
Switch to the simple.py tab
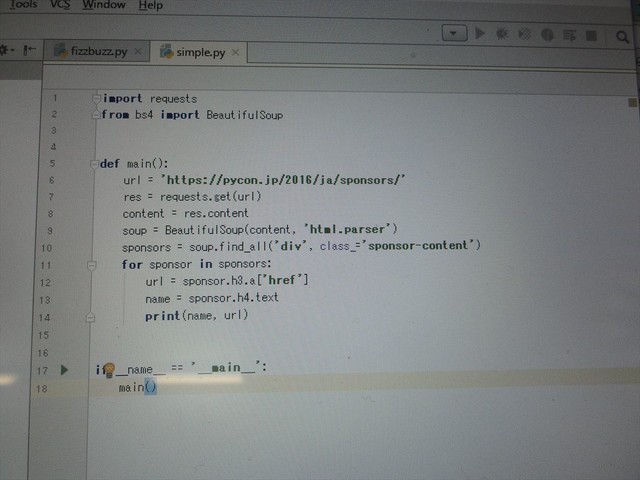pyautogui.click(x=200, y=52)
